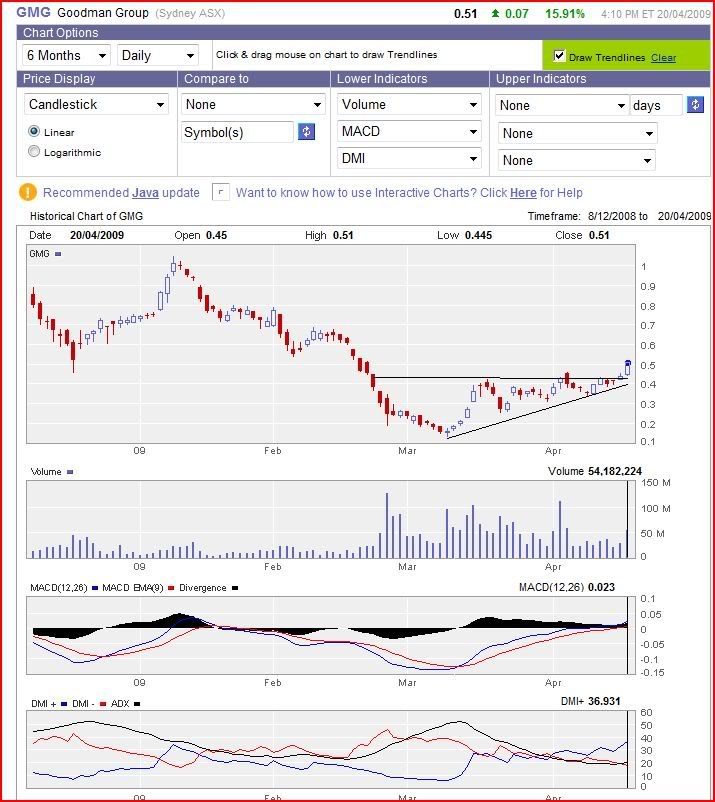Select the Linear scale radio button
This screenshot has height=802, width=715.
click(34, 131)
